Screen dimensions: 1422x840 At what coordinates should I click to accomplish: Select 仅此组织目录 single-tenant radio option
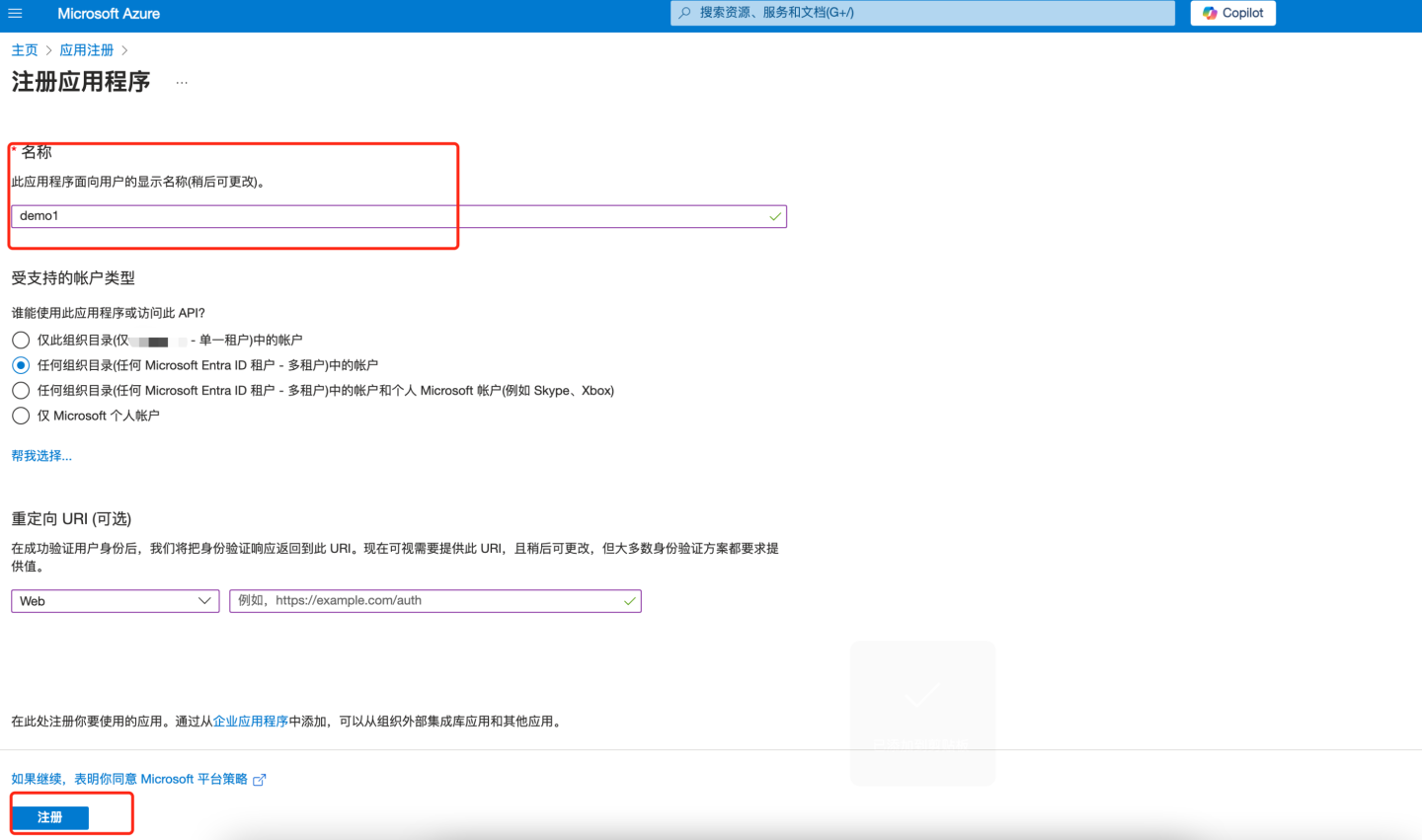point(21,341)
